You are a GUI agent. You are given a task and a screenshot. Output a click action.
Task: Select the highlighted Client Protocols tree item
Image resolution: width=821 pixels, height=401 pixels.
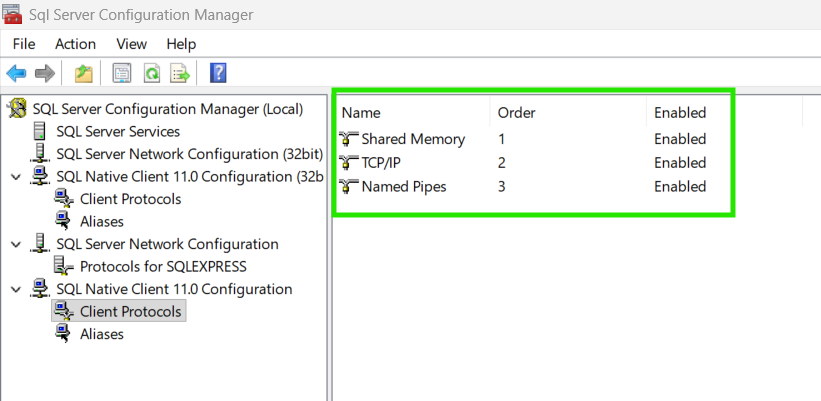(x=130, y=311)
